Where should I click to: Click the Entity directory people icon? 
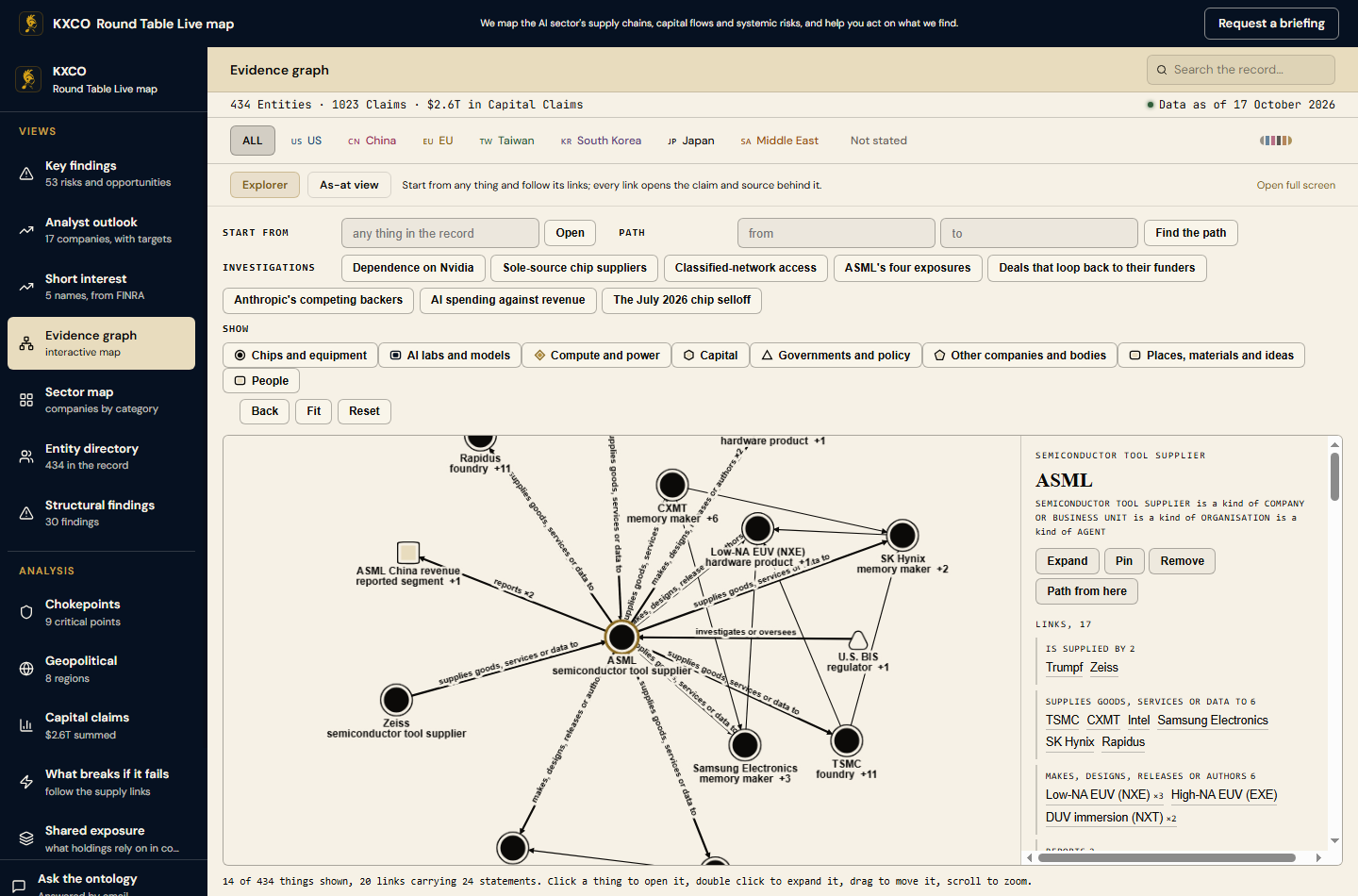click(26, 456)
